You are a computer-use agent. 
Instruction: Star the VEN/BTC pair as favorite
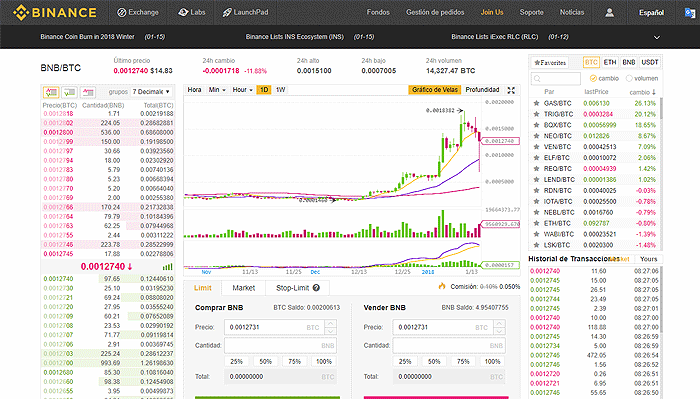point(537,147)
